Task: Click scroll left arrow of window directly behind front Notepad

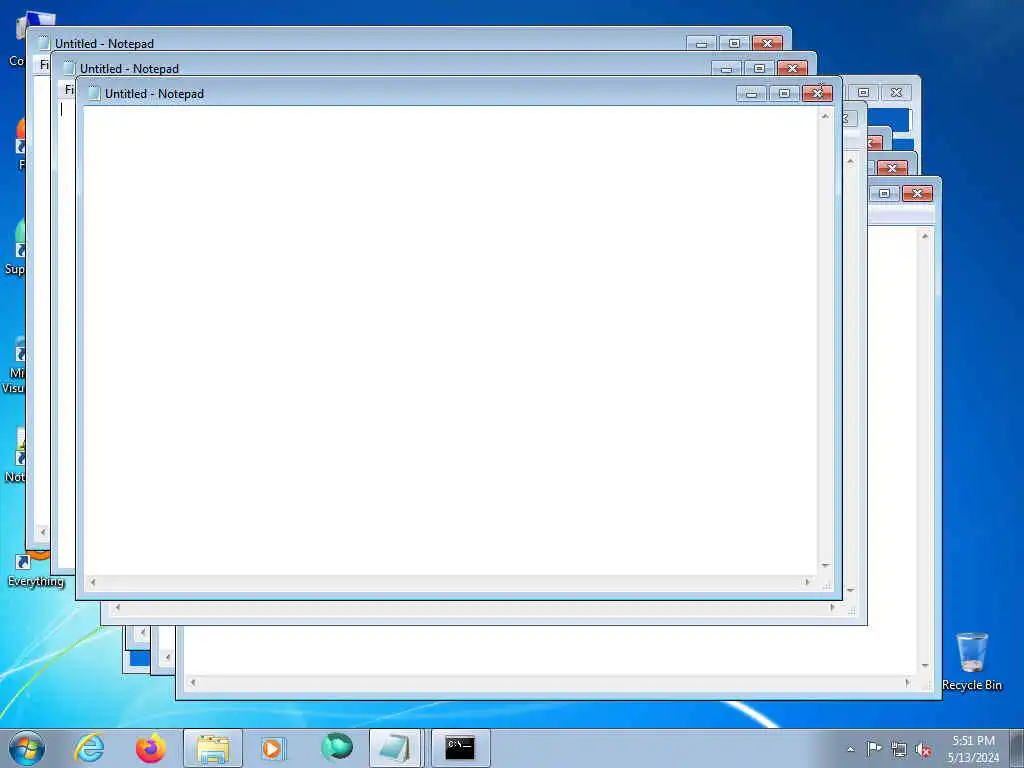Action: (118, 607)
